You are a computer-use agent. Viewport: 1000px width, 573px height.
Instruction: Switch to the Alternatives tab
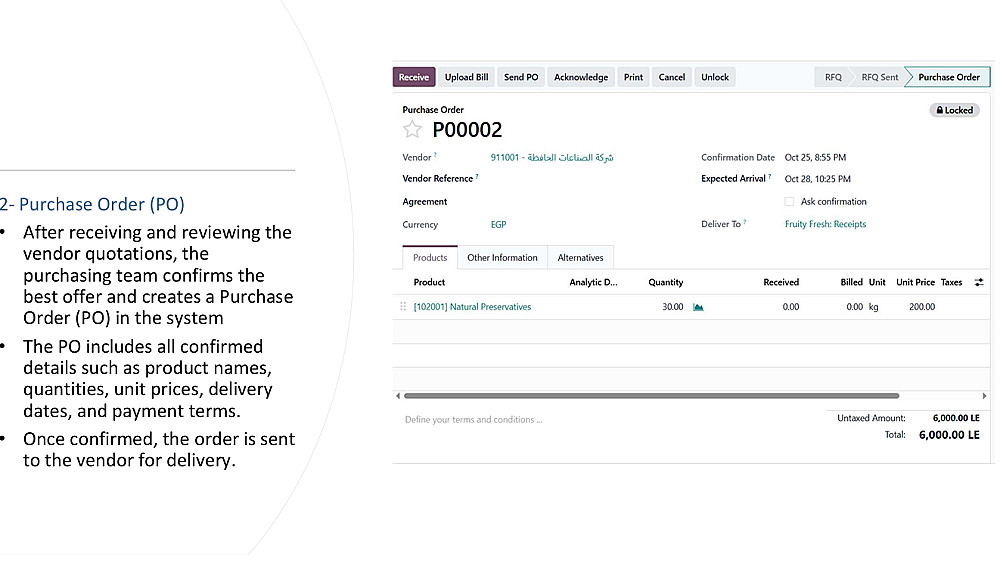580,258
